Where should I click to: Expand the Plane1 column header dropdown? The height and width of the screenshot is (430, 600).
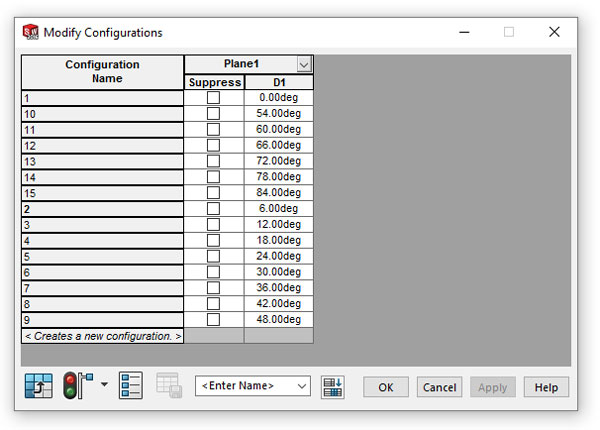coord(304,64)
